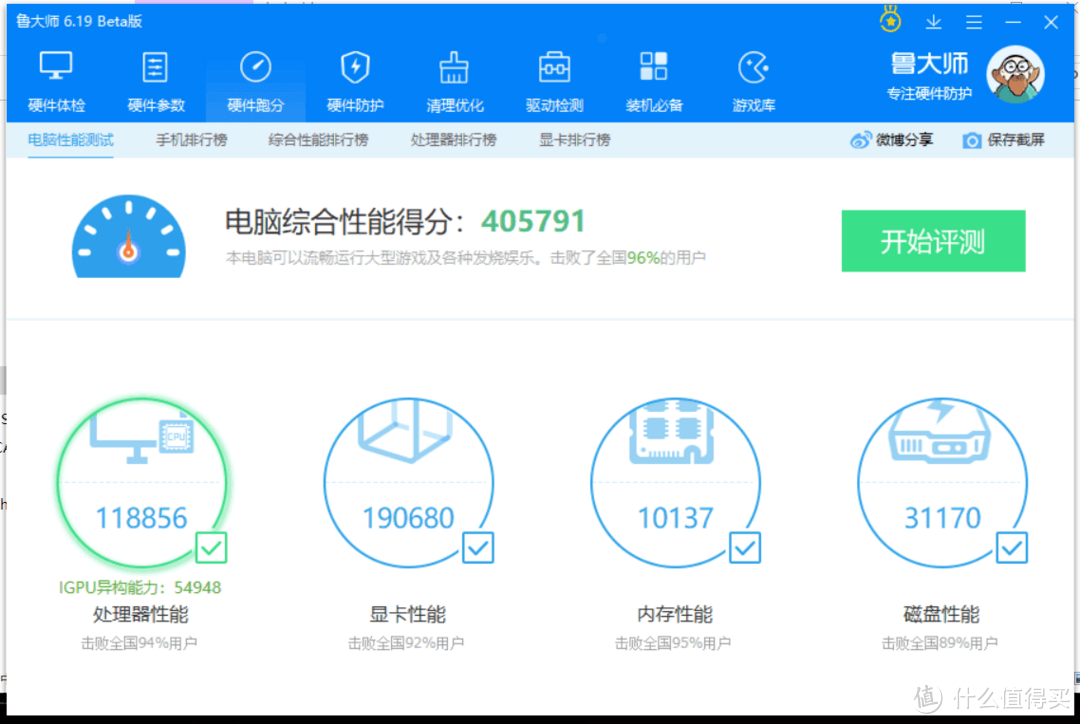Screen dimensions: 1080x724
Task: Click IGPU异构能力: 54948 text
Action: point(140,588)
